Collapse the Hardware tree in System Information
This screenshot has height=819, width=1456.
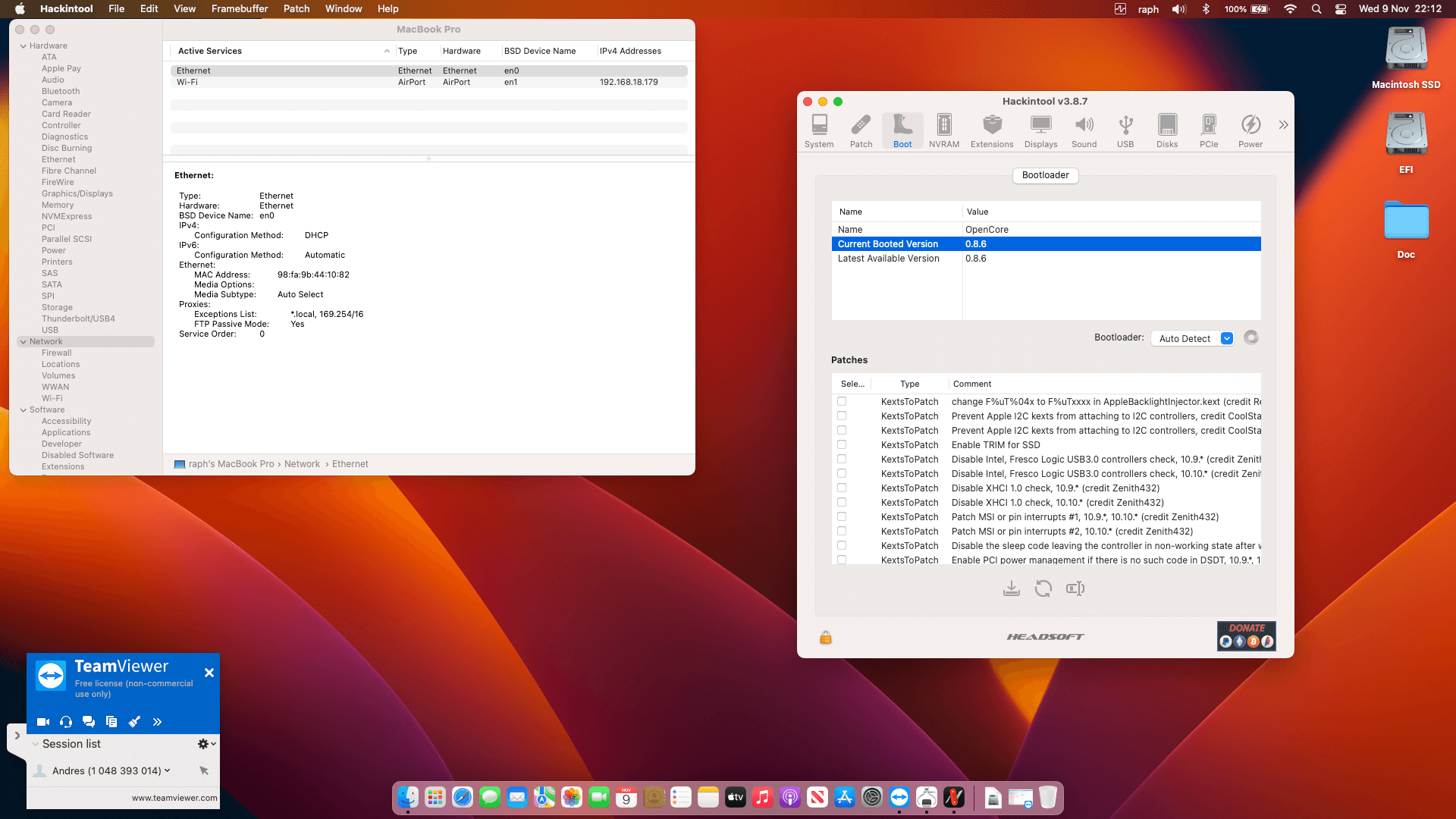(24, 46)
